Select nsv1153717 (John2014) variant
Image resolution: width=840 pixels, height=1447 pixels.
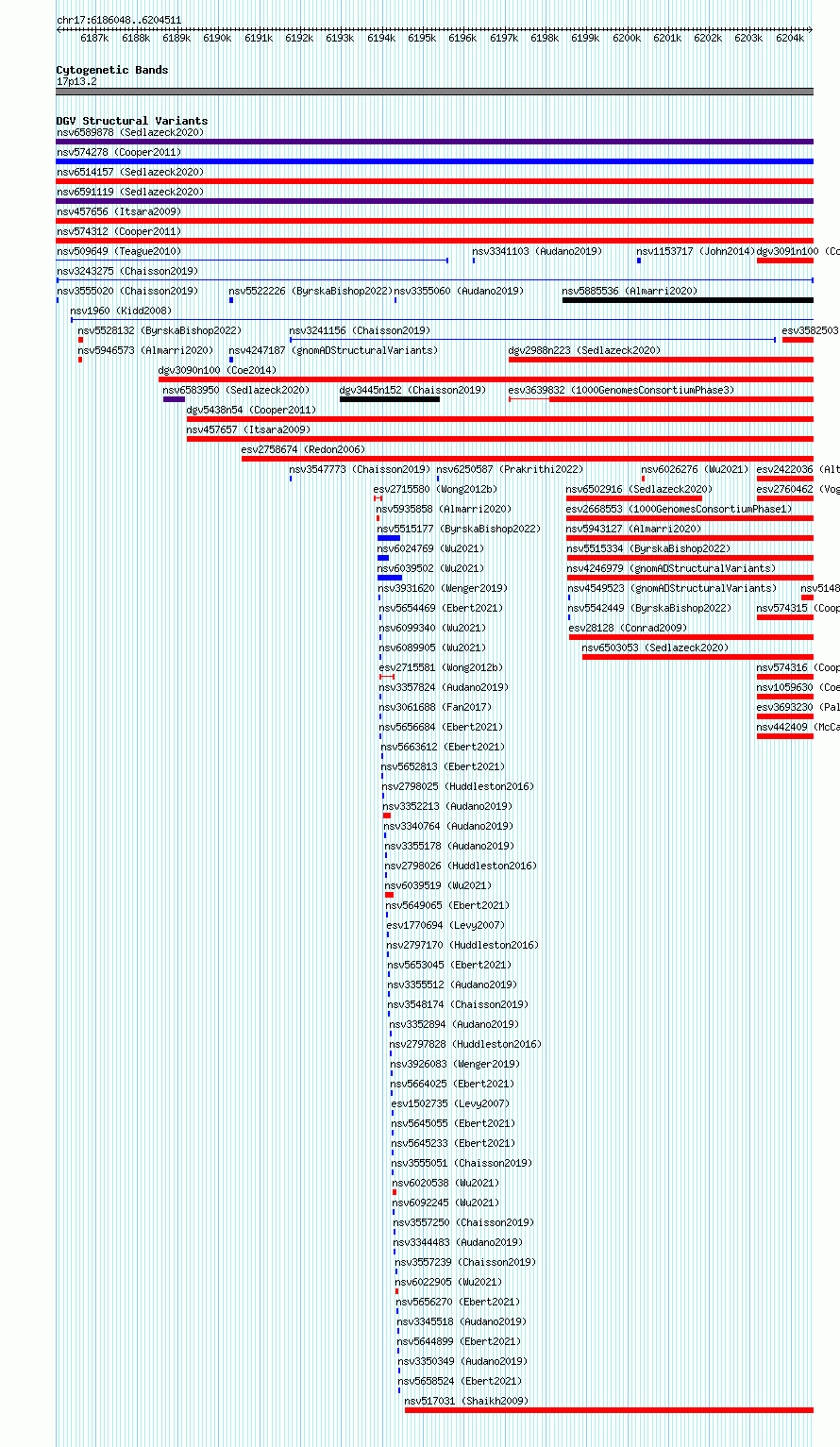(696, 252)
